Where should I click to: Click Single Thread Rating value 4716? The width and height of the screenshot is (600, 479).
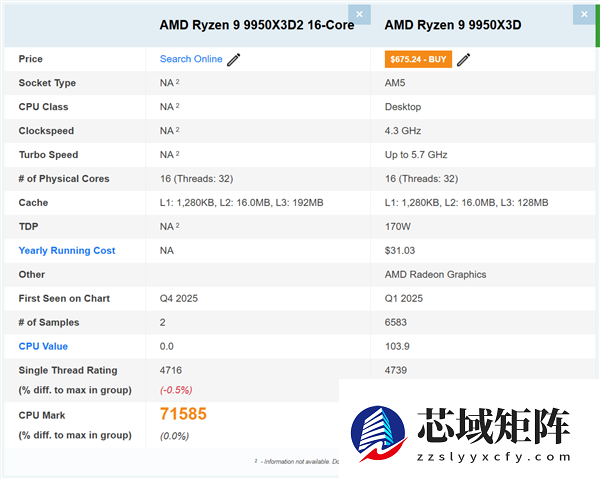[171, 370]
